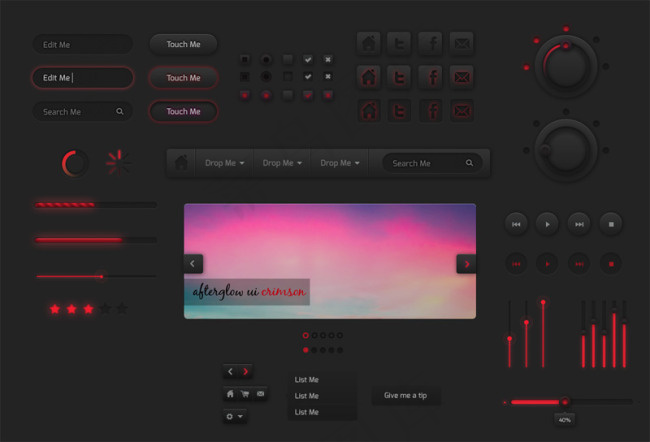Click the small envelope icon in the mini toolbar

click(x=260, y=393)
